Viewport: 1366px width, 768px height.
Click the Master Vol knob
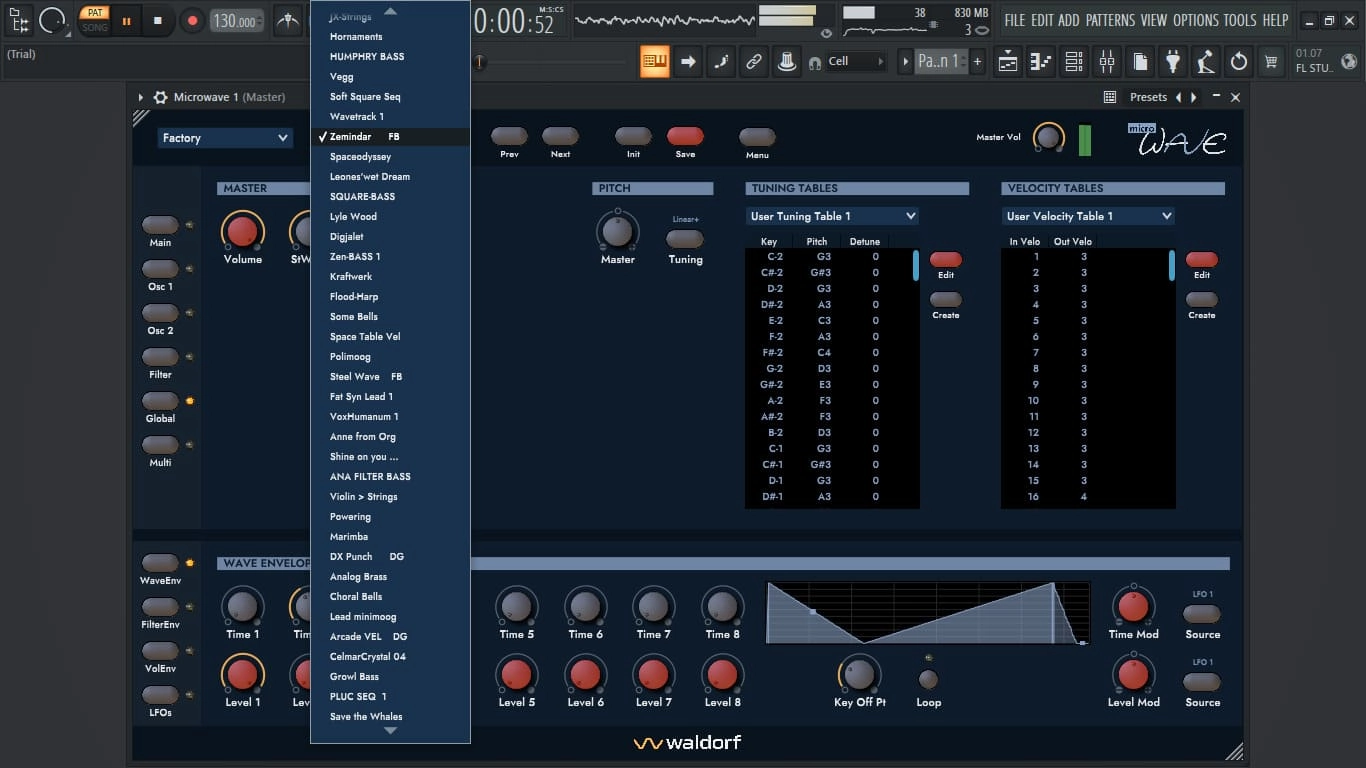click(x=1048, y=137)
